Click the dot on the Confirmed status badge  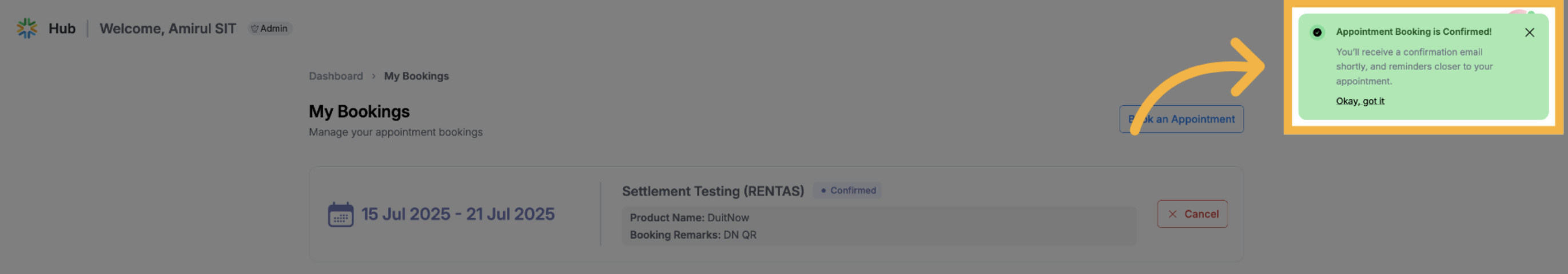(823, 191)
